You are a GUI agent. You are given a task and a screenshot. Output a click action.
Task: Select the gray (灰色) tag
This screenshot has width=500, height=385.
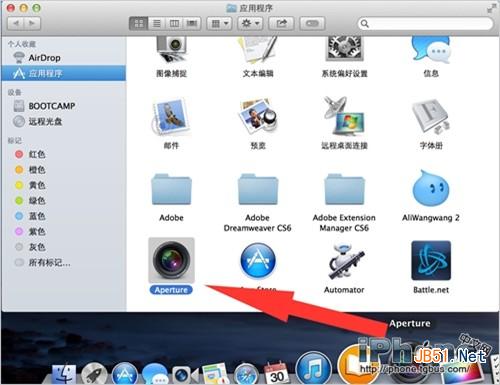[63, 247]
